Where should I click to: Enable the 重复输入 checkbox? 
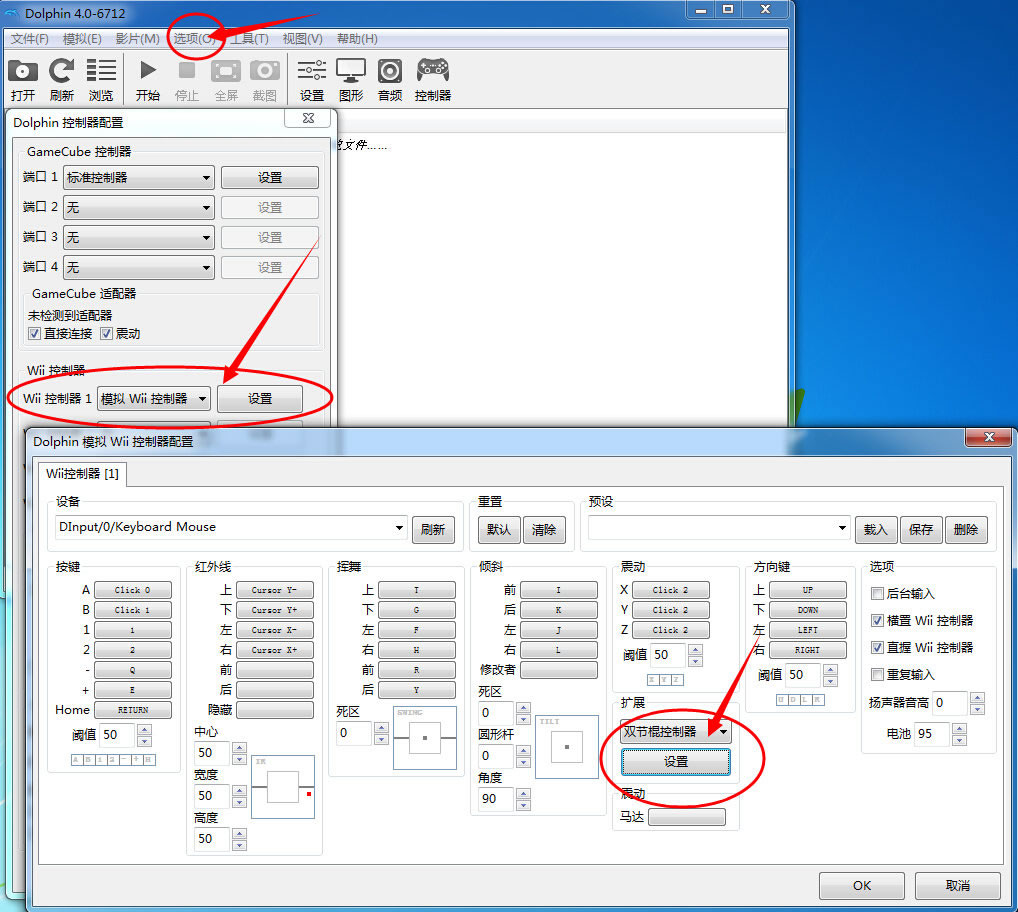877,674
